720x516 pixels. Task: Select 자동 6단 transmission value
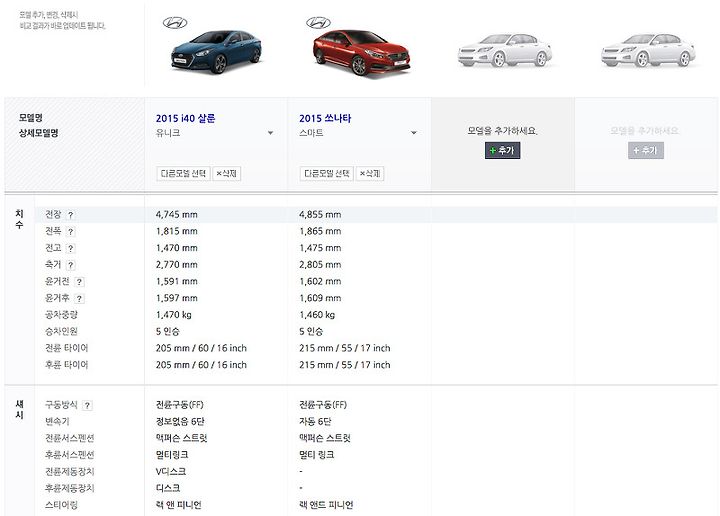[x=315, y=421]
